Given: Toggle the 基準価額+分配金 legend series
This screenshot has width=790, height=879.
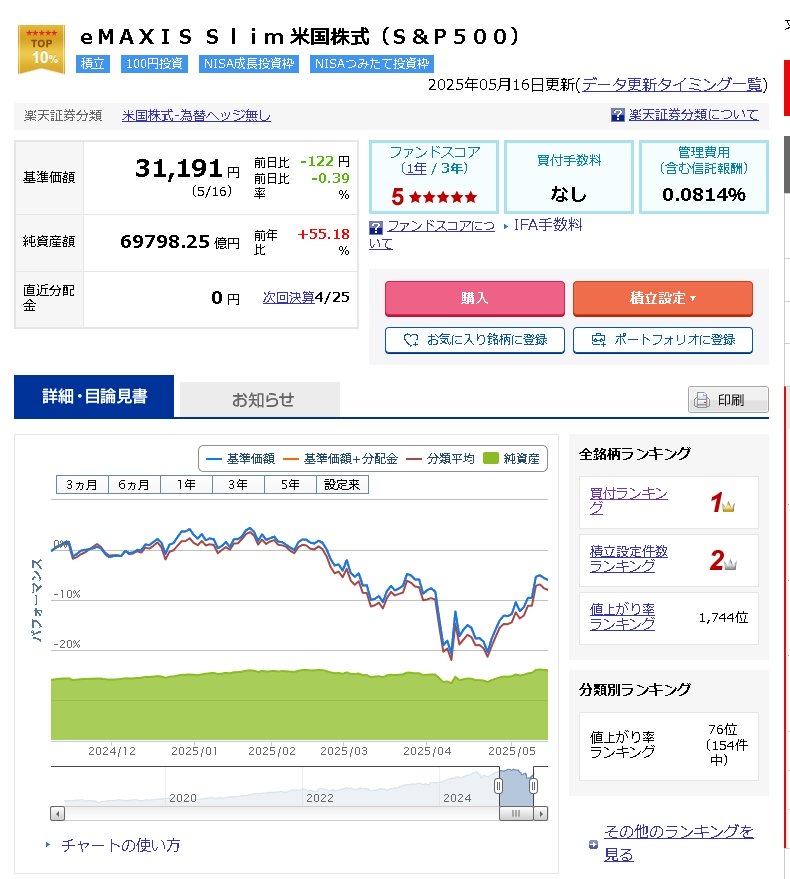Looking at the screenshot, I should (x=340, y=459).
